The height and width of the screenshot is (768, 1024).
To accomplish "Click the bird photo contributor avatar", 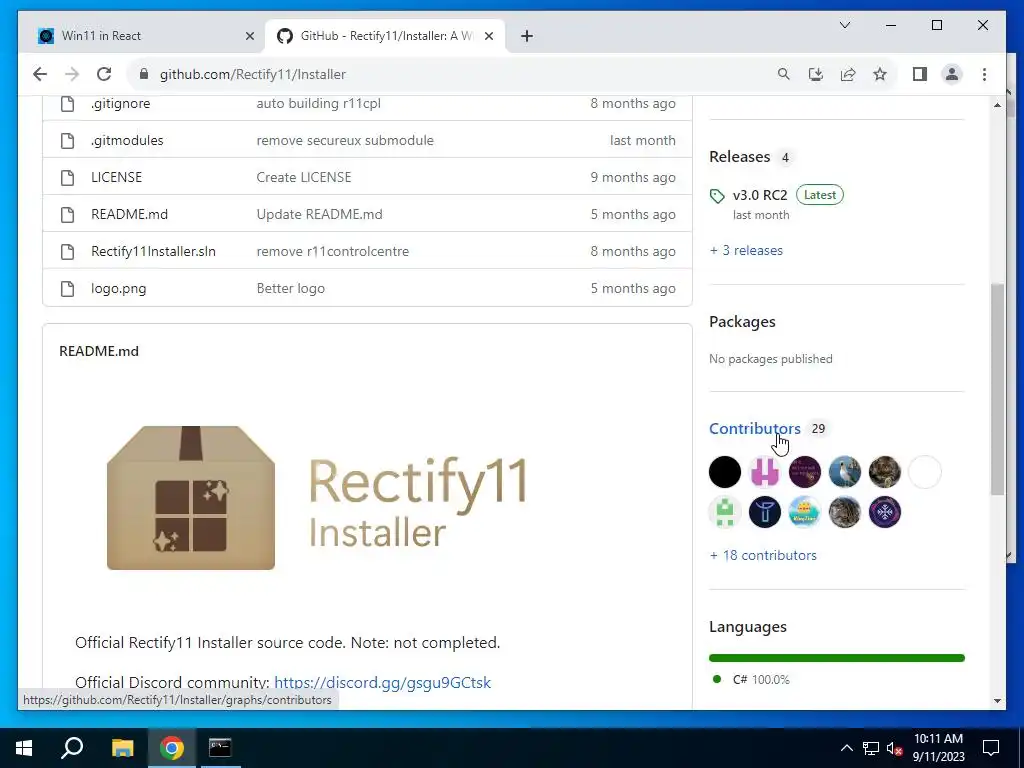I will pos(845,472).
